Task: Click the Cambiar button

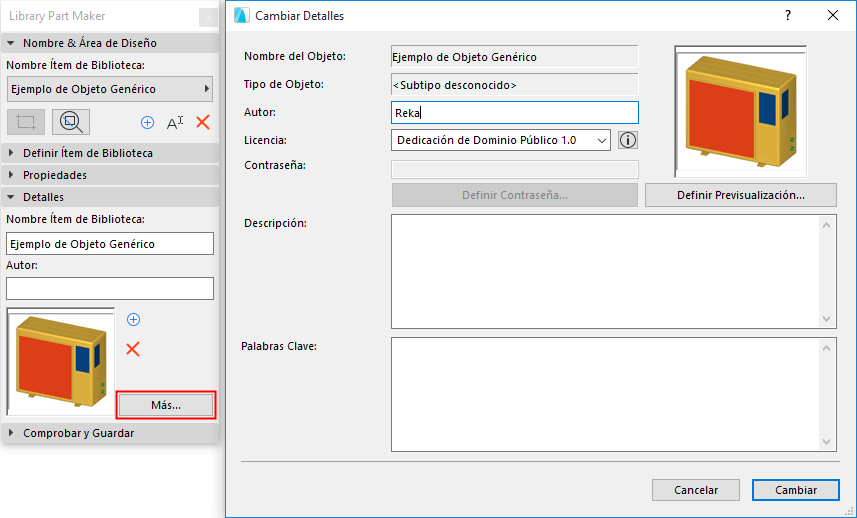Action: click(796, 490)
